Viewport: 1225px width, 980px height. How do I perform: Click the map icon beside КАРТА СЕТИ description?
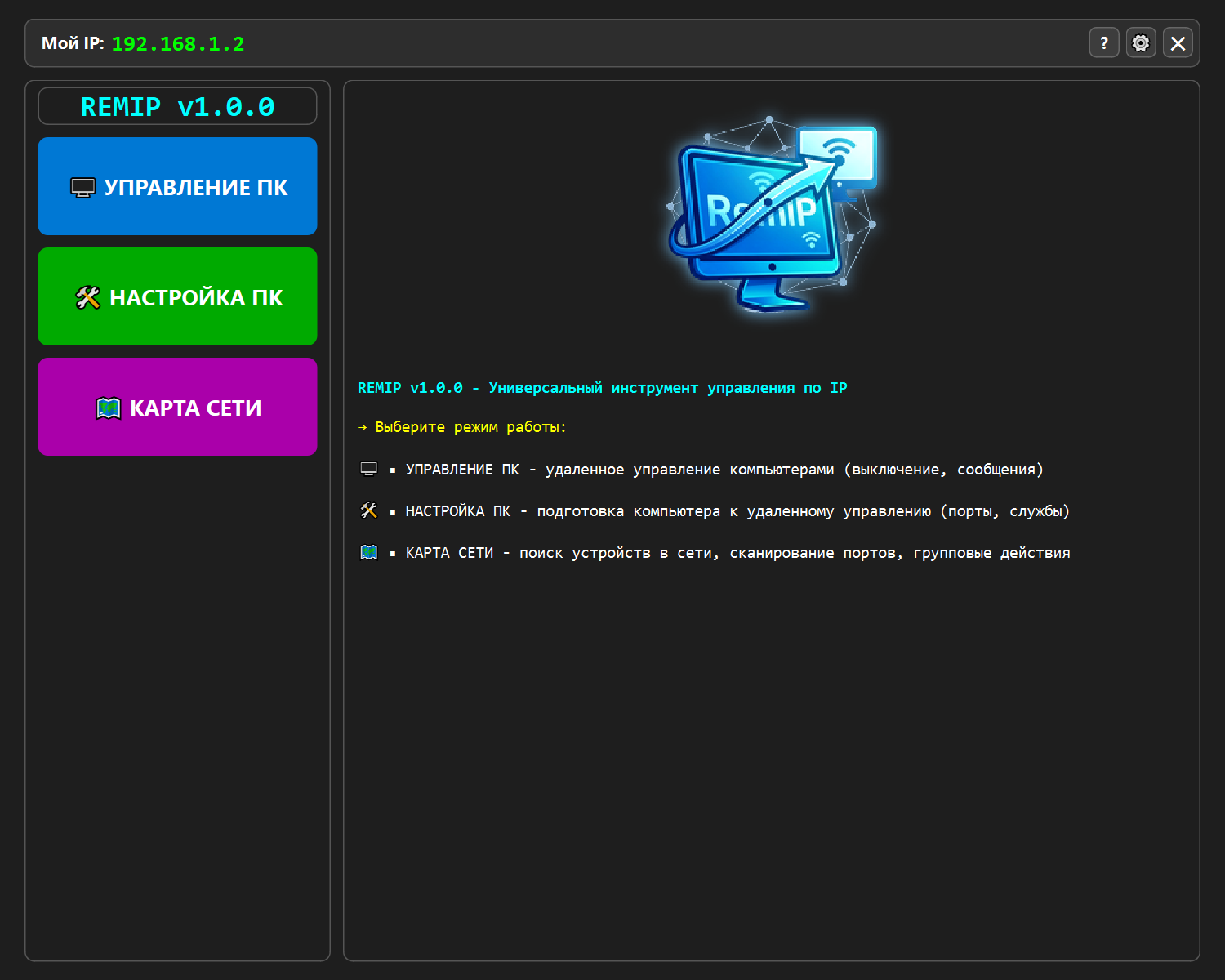(x=369, y=551)
